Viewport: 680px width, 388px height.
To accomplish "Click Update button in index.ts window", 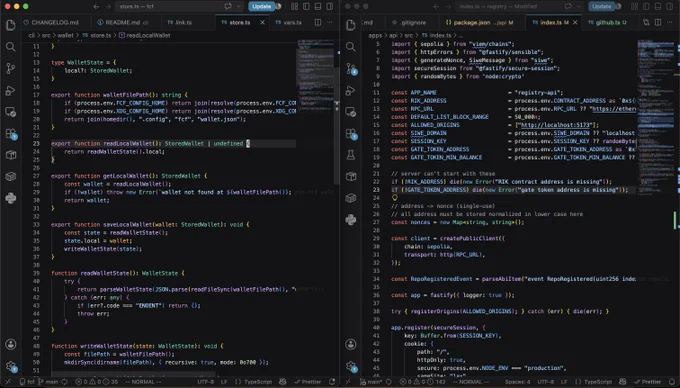I will 601,7.
